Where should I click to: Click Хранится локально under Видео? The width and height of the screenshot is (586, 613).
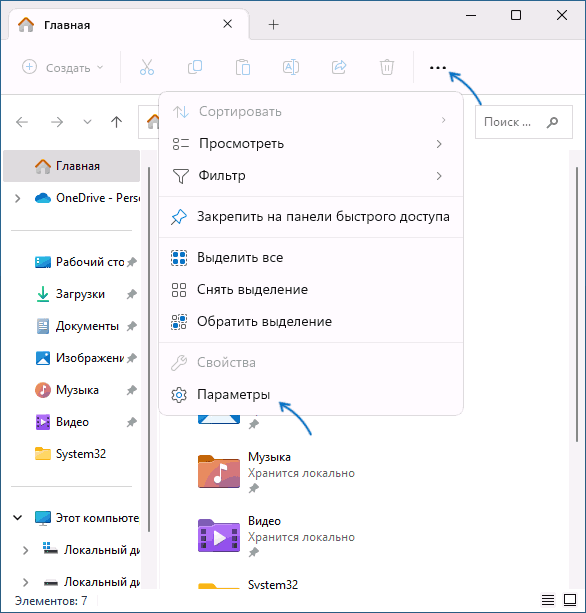pyautogui.click(x=301, y=537)
